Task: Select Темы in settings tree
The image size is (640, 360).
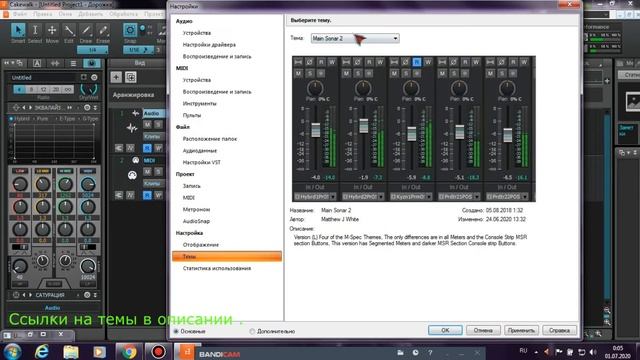Action: 227,256
